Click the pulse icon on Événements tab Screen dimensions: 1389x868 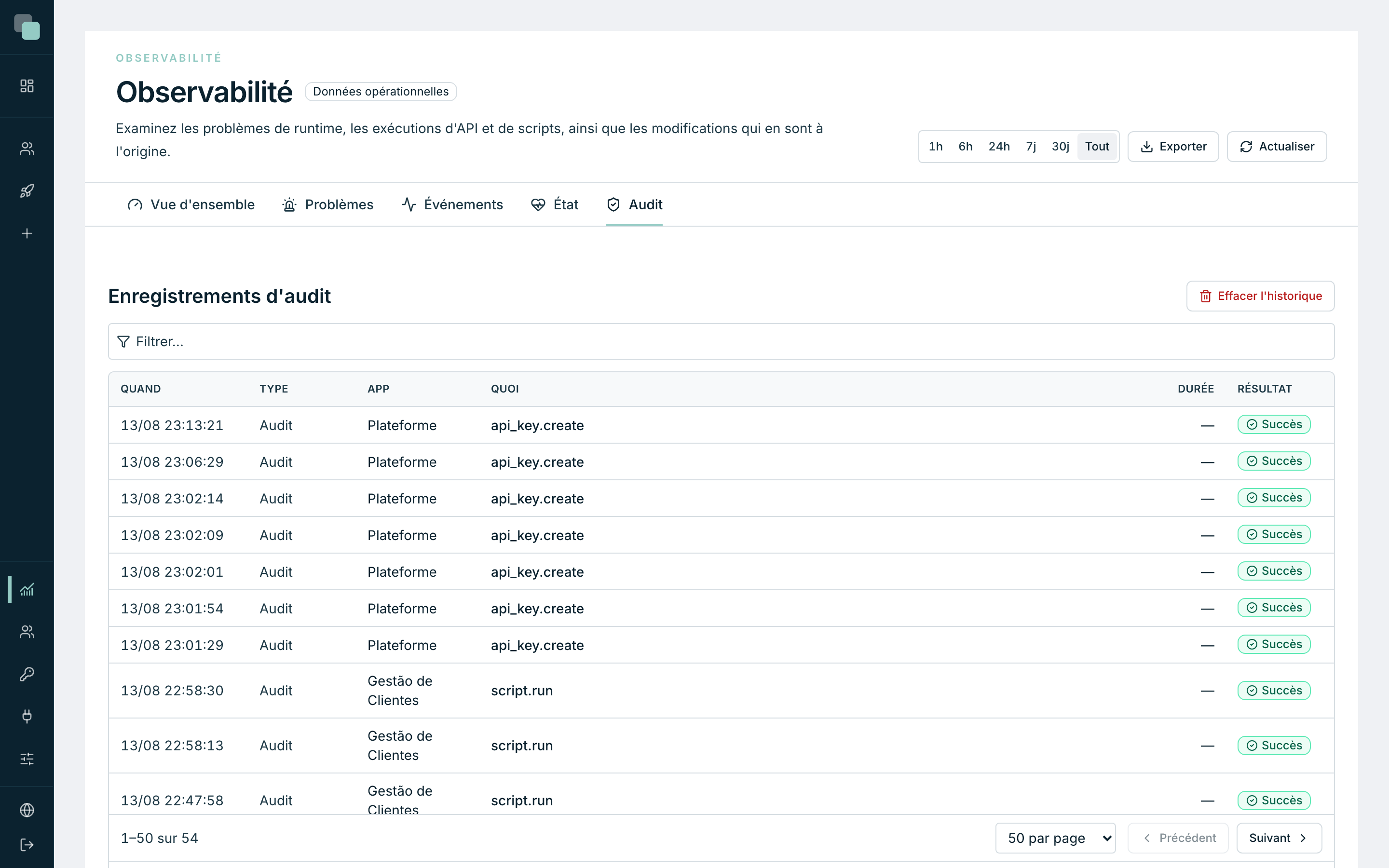(x=409, y=205)
